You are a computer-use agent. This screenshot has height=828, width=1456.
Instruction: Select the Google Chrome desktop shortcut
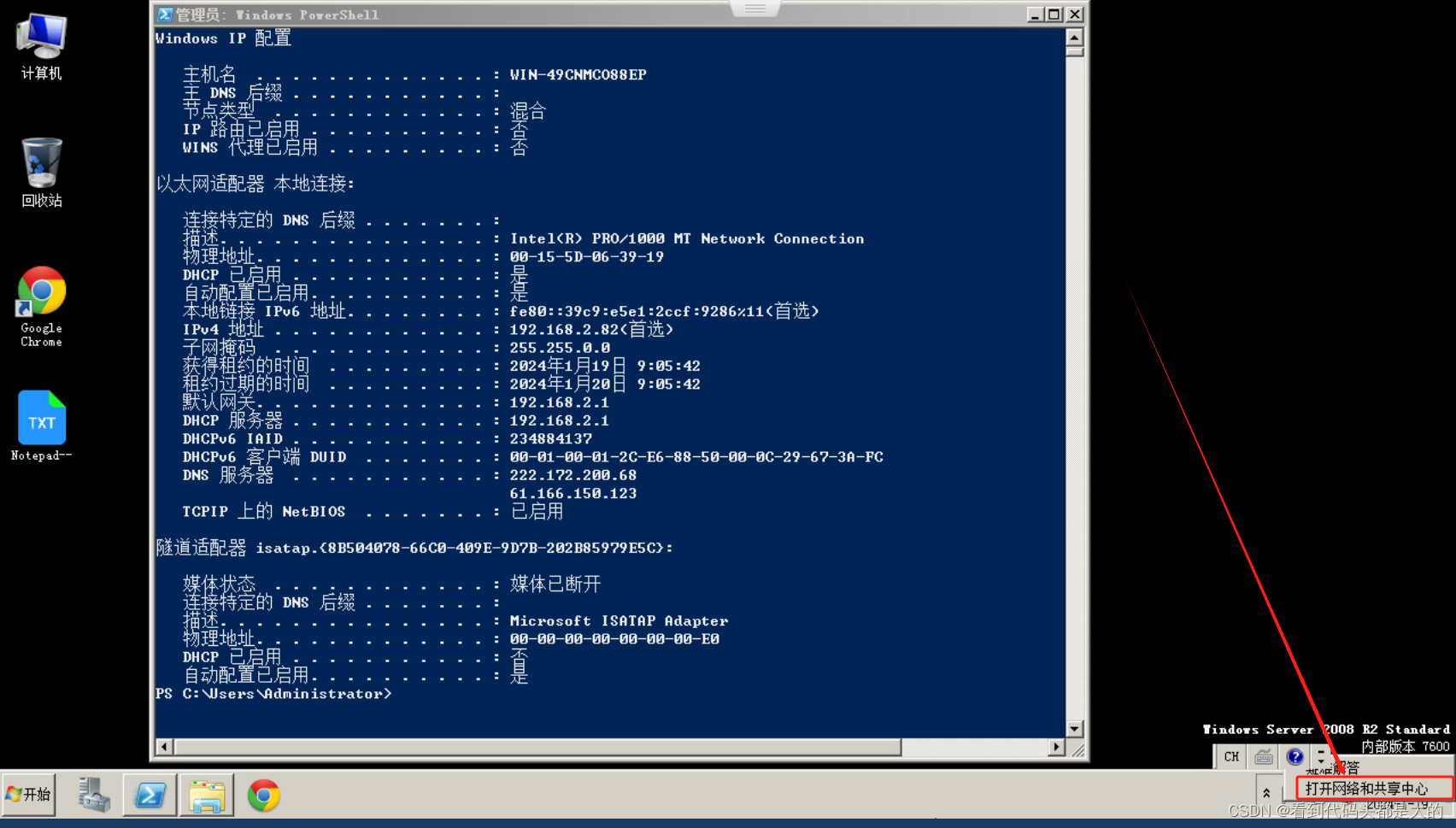click(x=41, y=306)
